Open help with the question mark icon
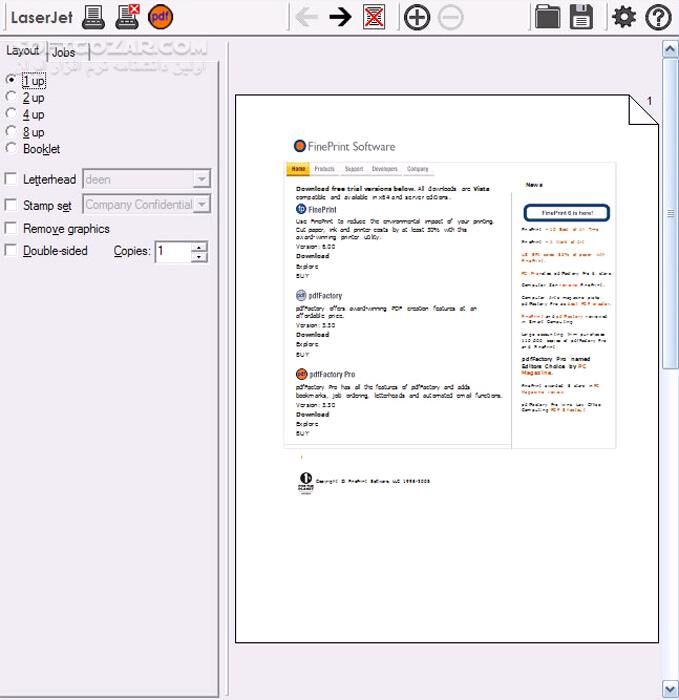Screen dimensions: 679x700 tap(658, 16)
